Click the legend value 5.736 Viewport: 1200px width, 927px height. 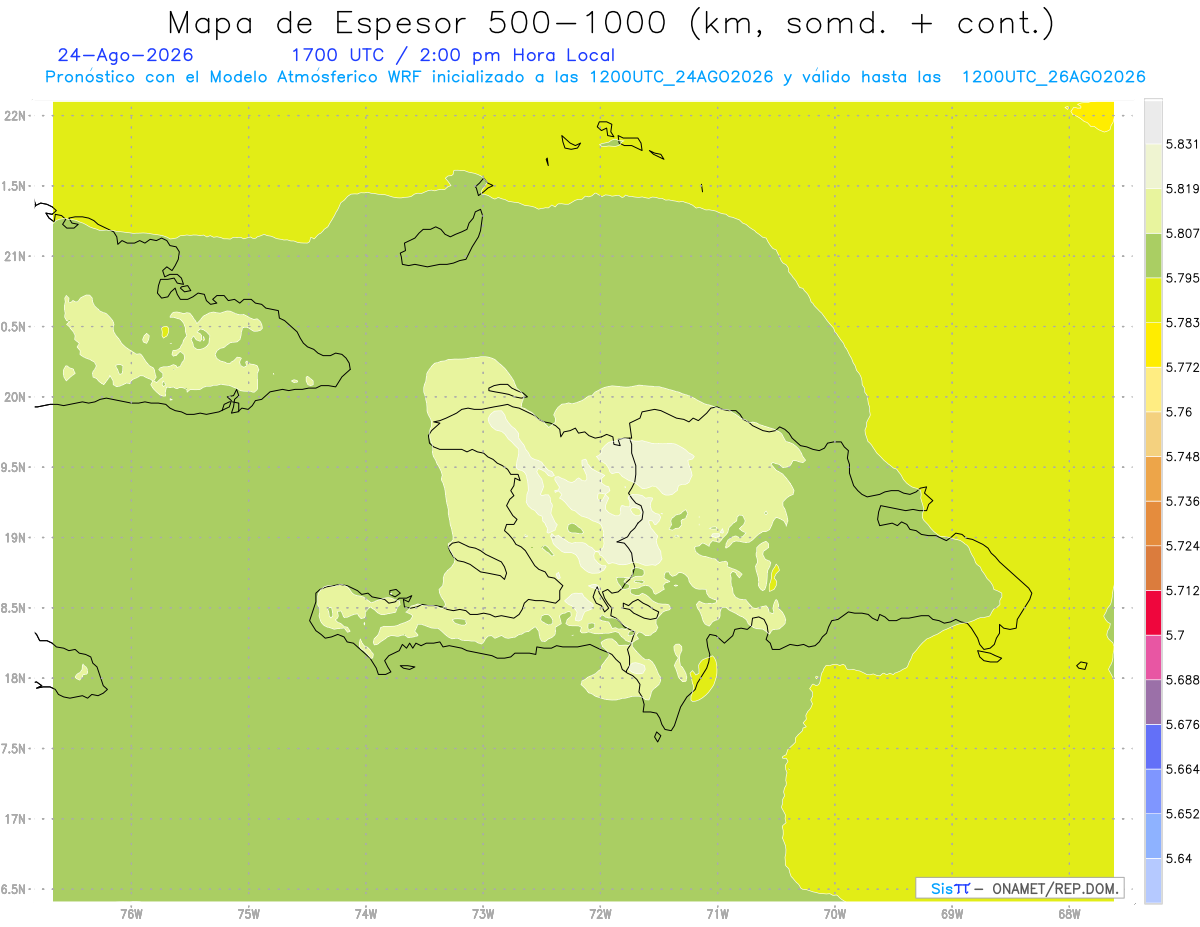coord(1183,501)
